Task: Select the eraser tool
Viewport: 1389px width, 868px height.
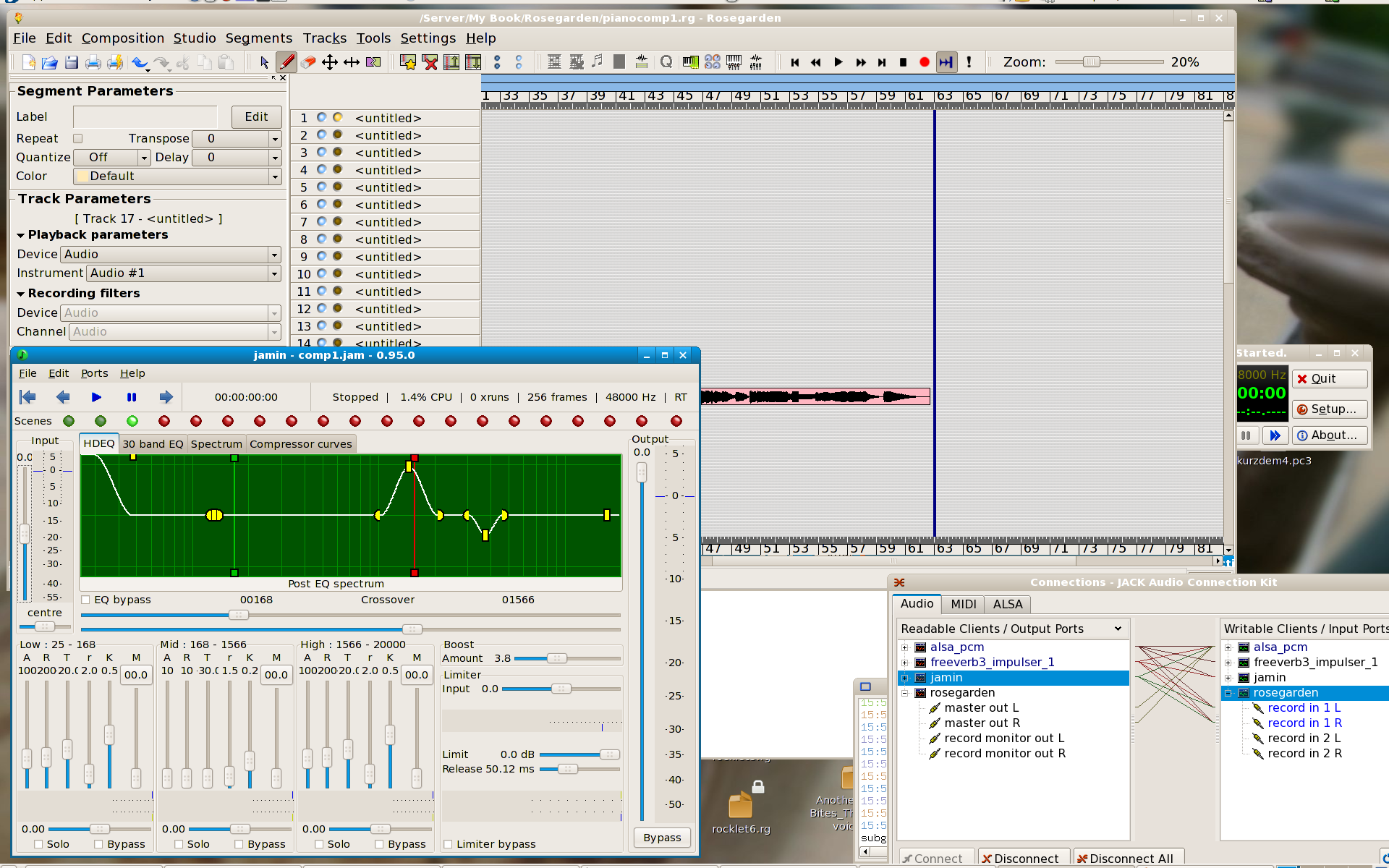Action: [x=308, y=63]
